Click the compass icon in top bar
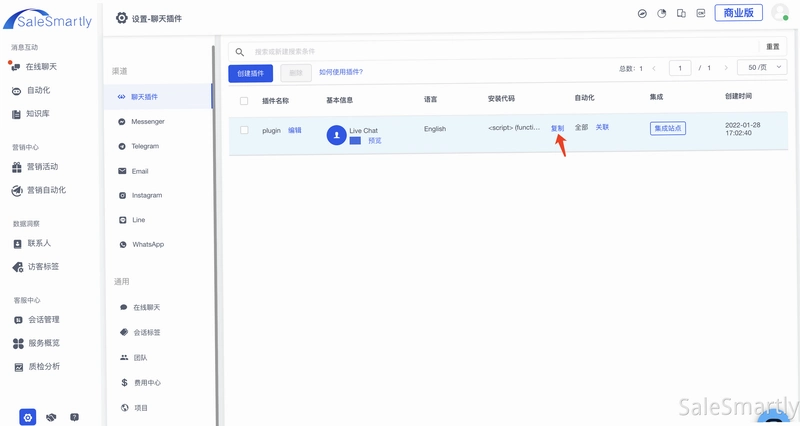The height and width of the screenshot is (426, 800). 642,14
